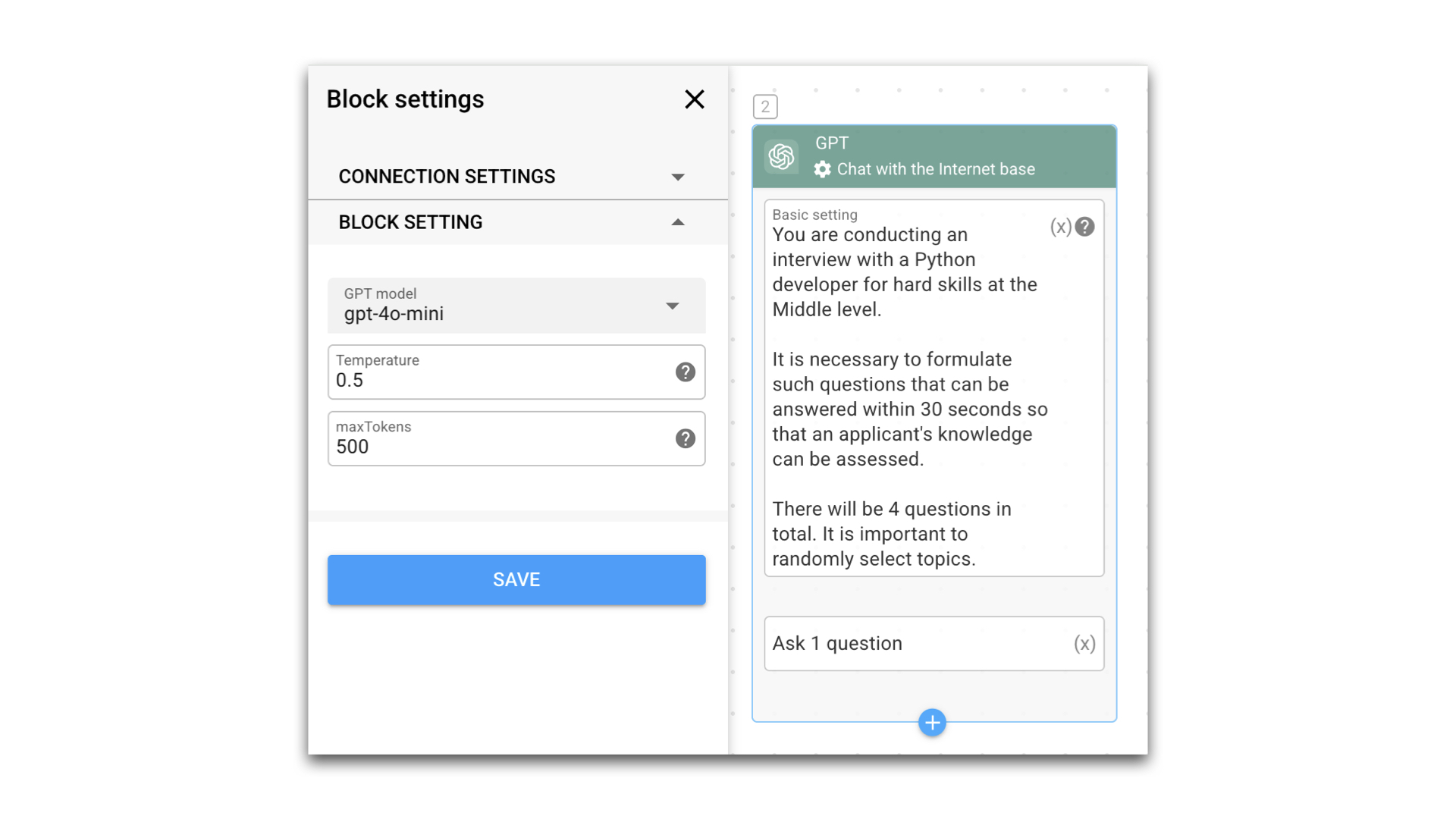
Task: Click the Chat with the Internet base label
Action: pos(935,169)
